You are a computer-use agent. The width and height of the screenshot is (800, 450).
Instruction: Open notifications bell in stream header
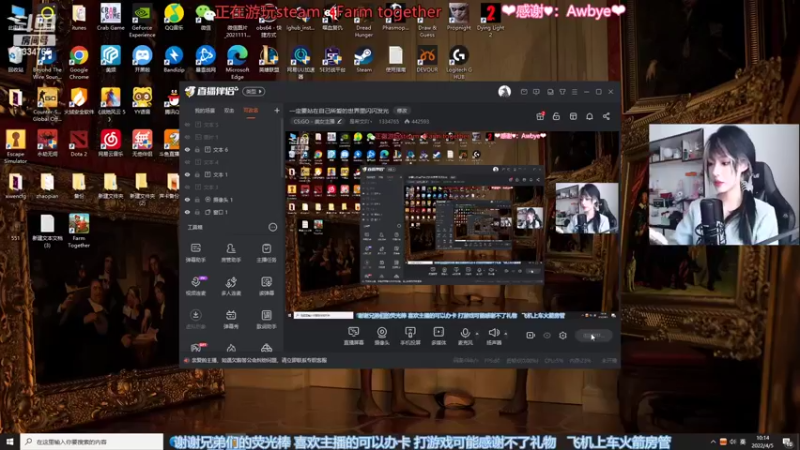point(589,116)
